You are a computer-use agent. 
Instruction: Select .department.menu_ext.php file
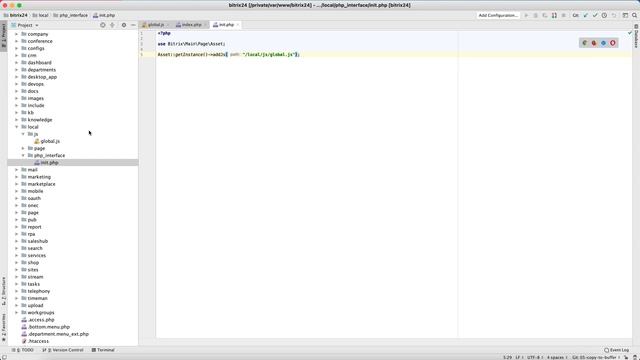pos(55,334)
